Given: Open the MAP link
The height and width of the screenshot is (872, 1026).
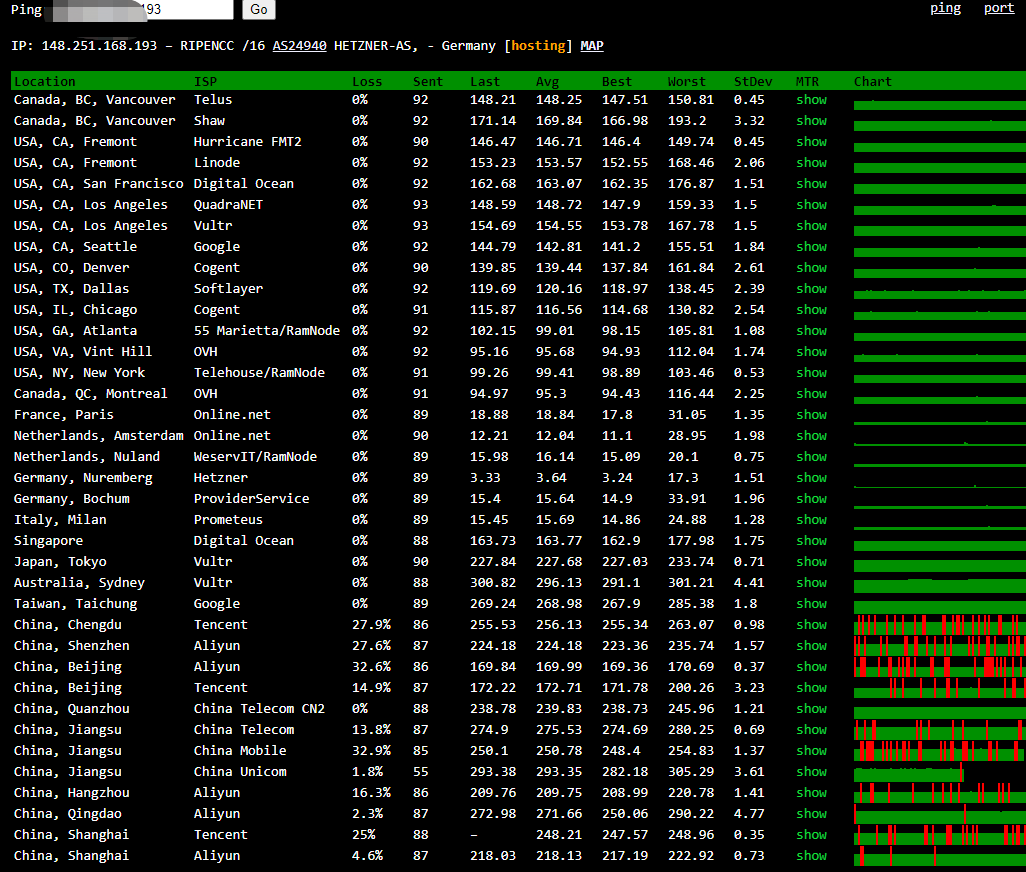Looking at the screenshot, I should tap(592, 46).
